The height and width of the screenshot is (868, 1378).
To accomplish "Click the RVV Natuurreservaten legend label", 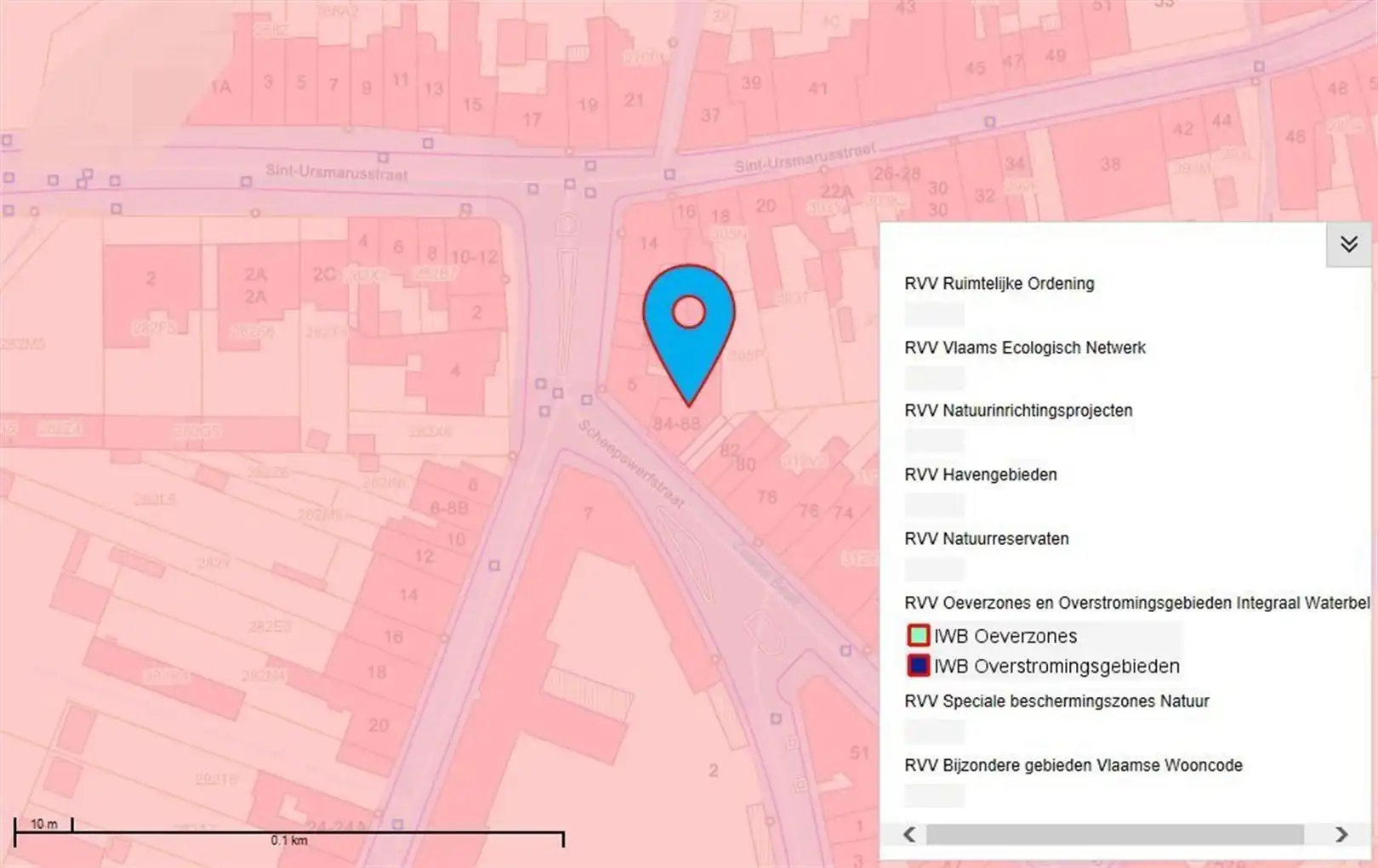I will coord(984,538).
